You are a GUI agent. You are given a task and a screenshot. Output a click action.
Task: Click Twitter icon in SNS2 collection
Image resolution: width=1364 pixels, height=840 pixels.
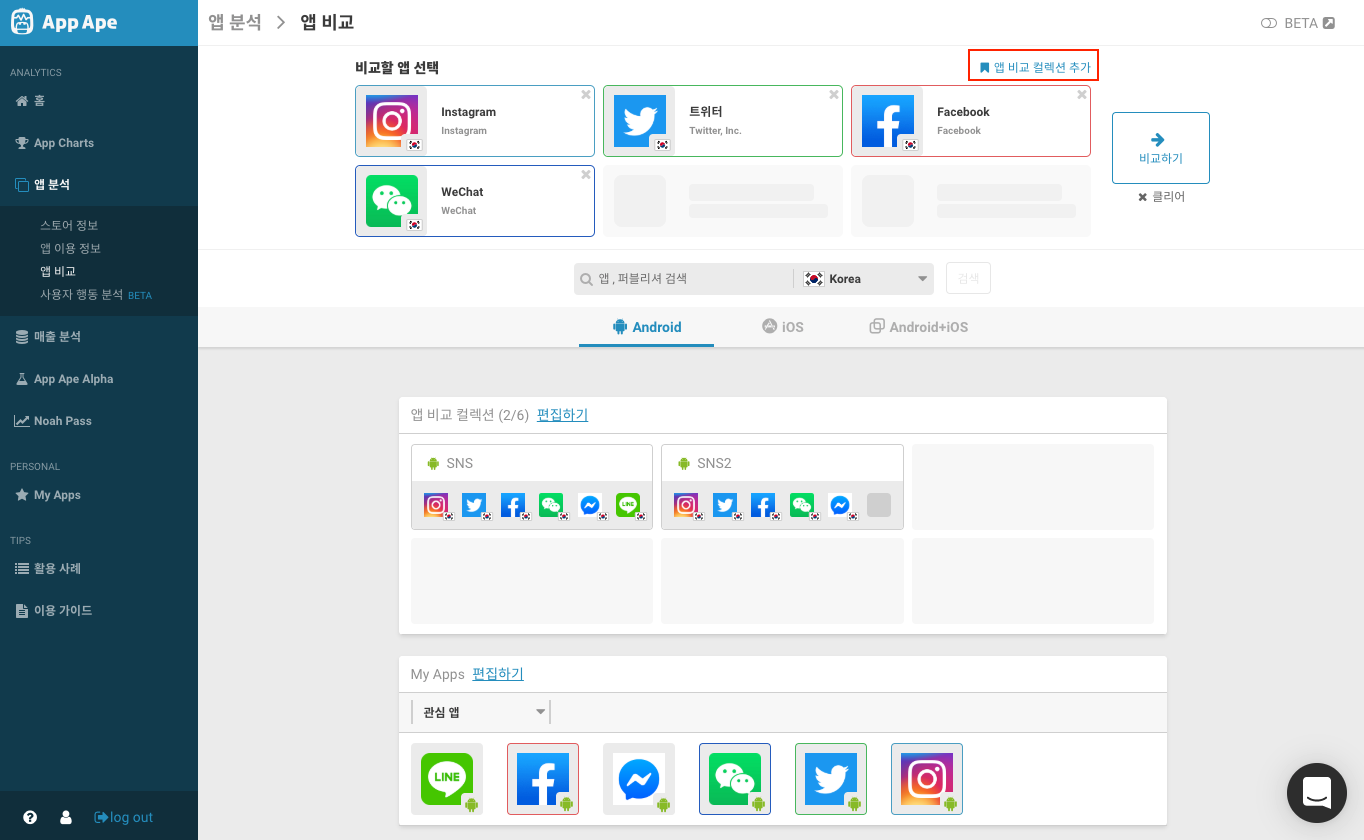[x=725, y=505]
